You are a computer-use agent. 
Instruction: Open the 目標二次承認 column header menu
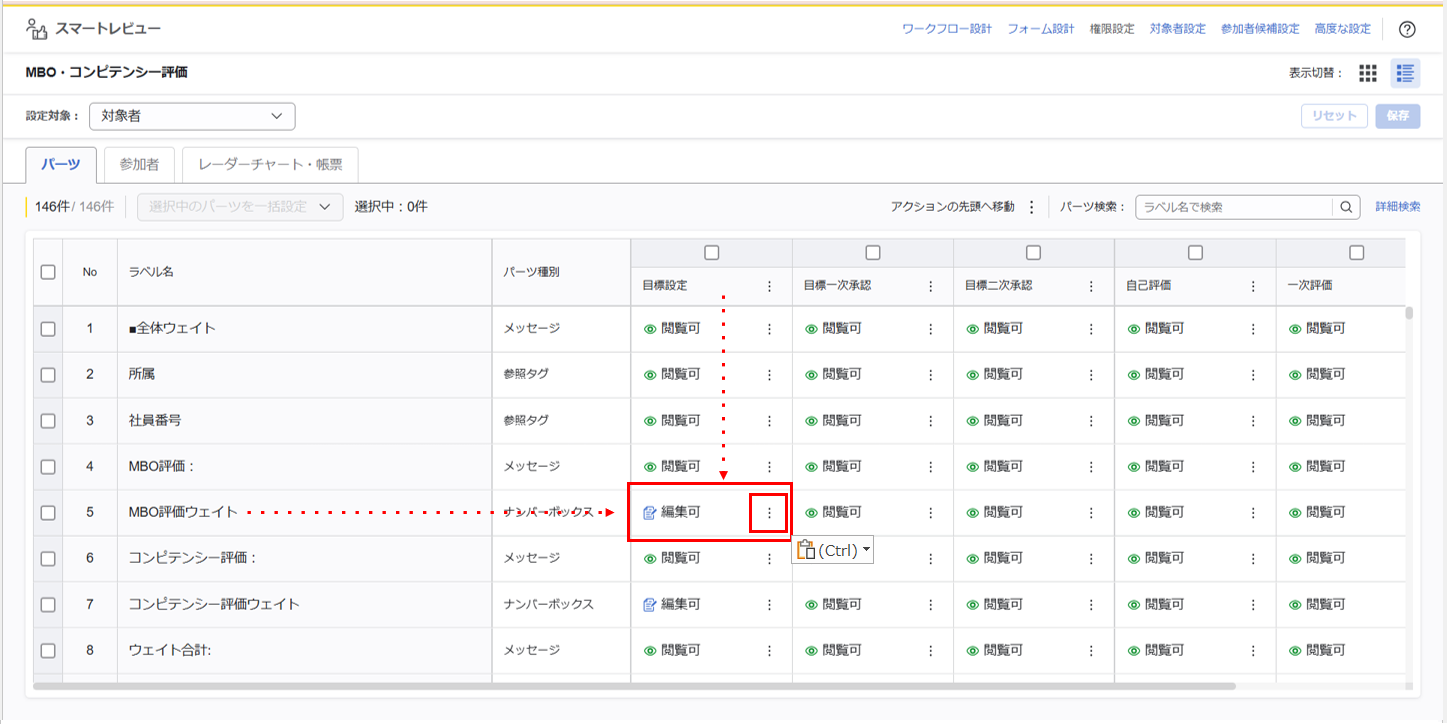coord(1091,286)
